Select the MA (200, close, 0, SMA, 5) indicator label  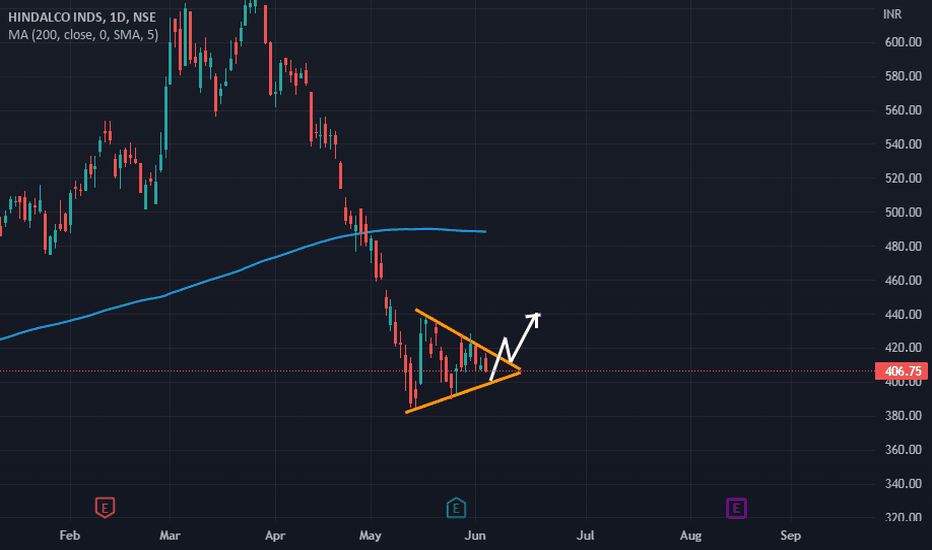click(x=83, y=35)
